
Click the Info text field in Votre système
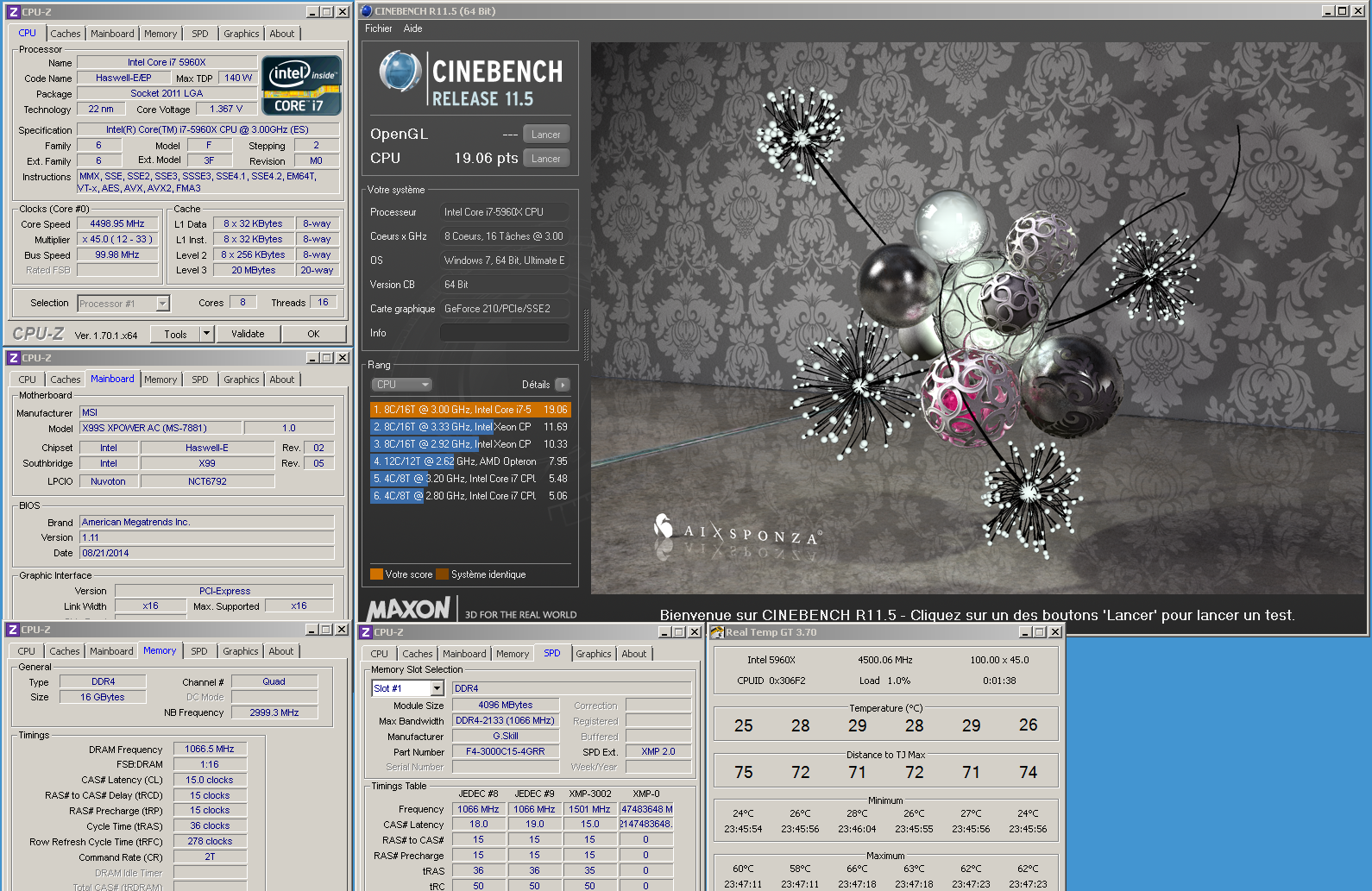tap(504, 333)
